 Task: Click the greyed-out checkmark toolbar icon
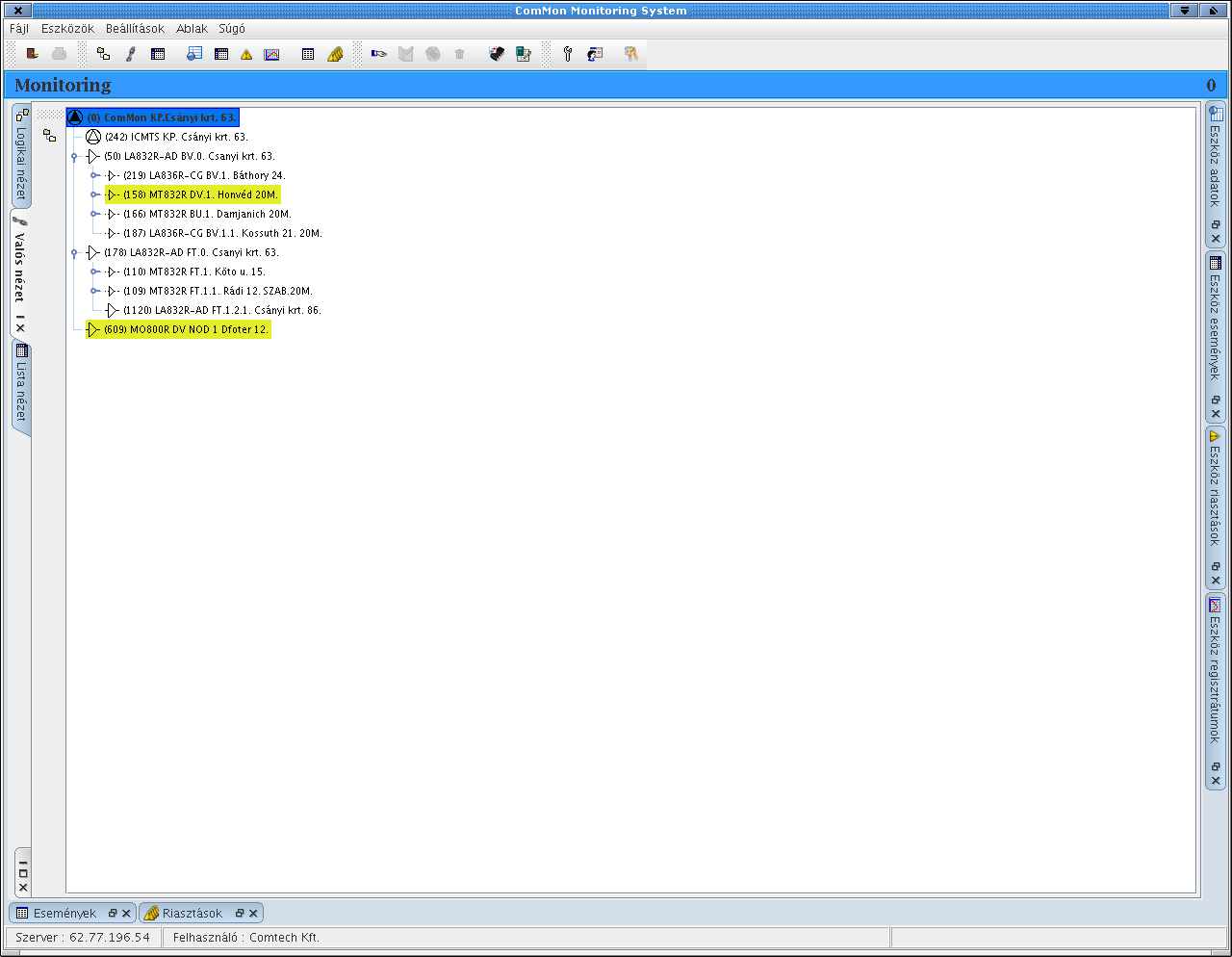tap(406, 54)
